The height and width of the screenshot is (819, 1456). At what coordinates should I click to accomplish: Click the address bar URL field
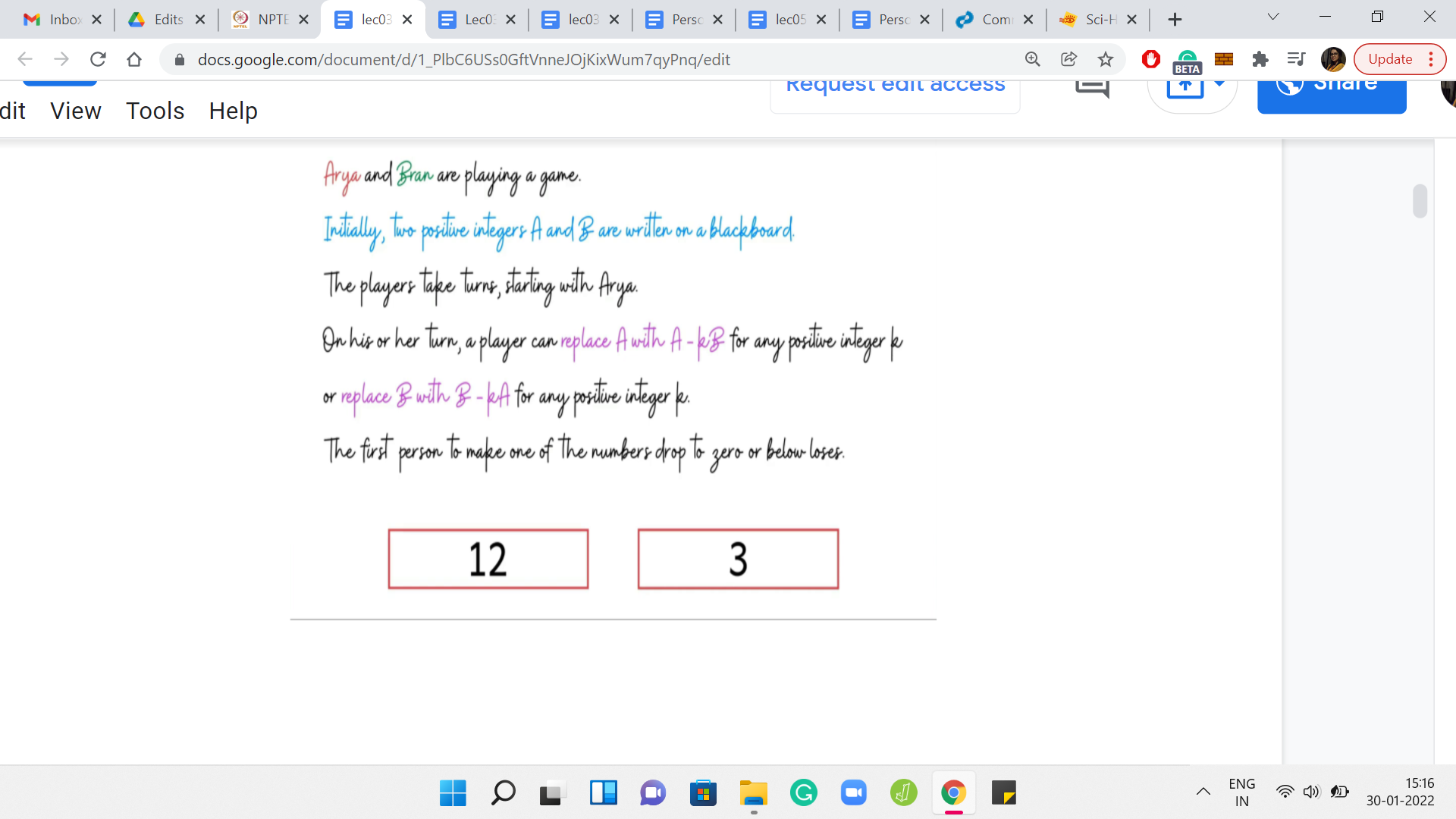tap(463, 59)
